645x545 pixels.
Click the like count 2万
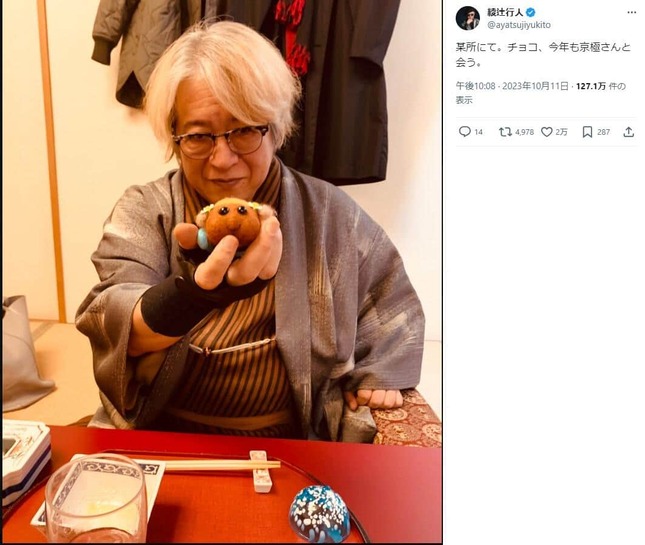click(561, 132)
